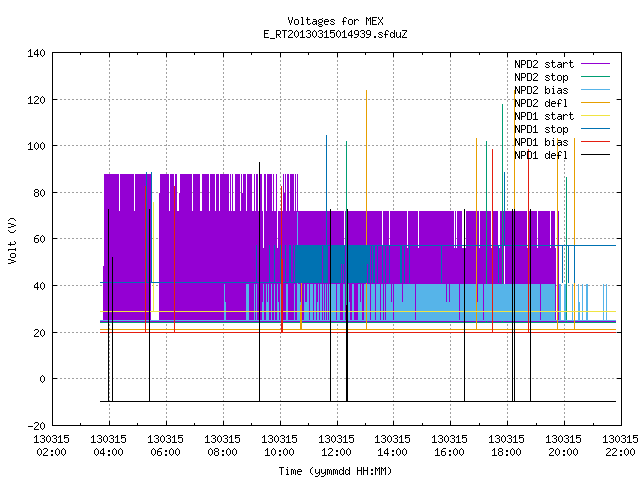
Task: Click the y-axis tick value -20
Action: pyautogui.click(x=36, y=426)
